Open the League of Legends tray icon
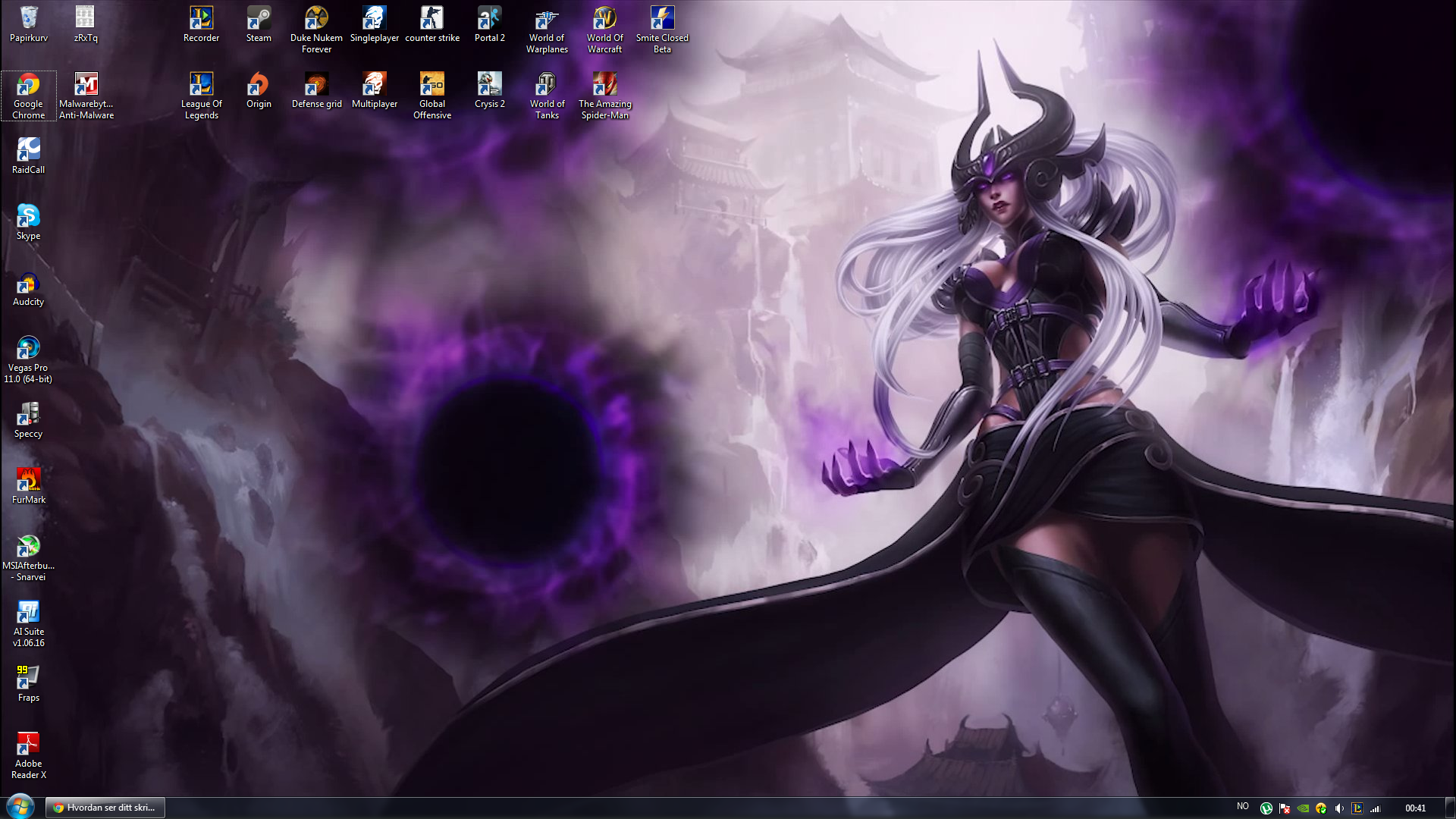The image size is (1456, 819). 1357,808
